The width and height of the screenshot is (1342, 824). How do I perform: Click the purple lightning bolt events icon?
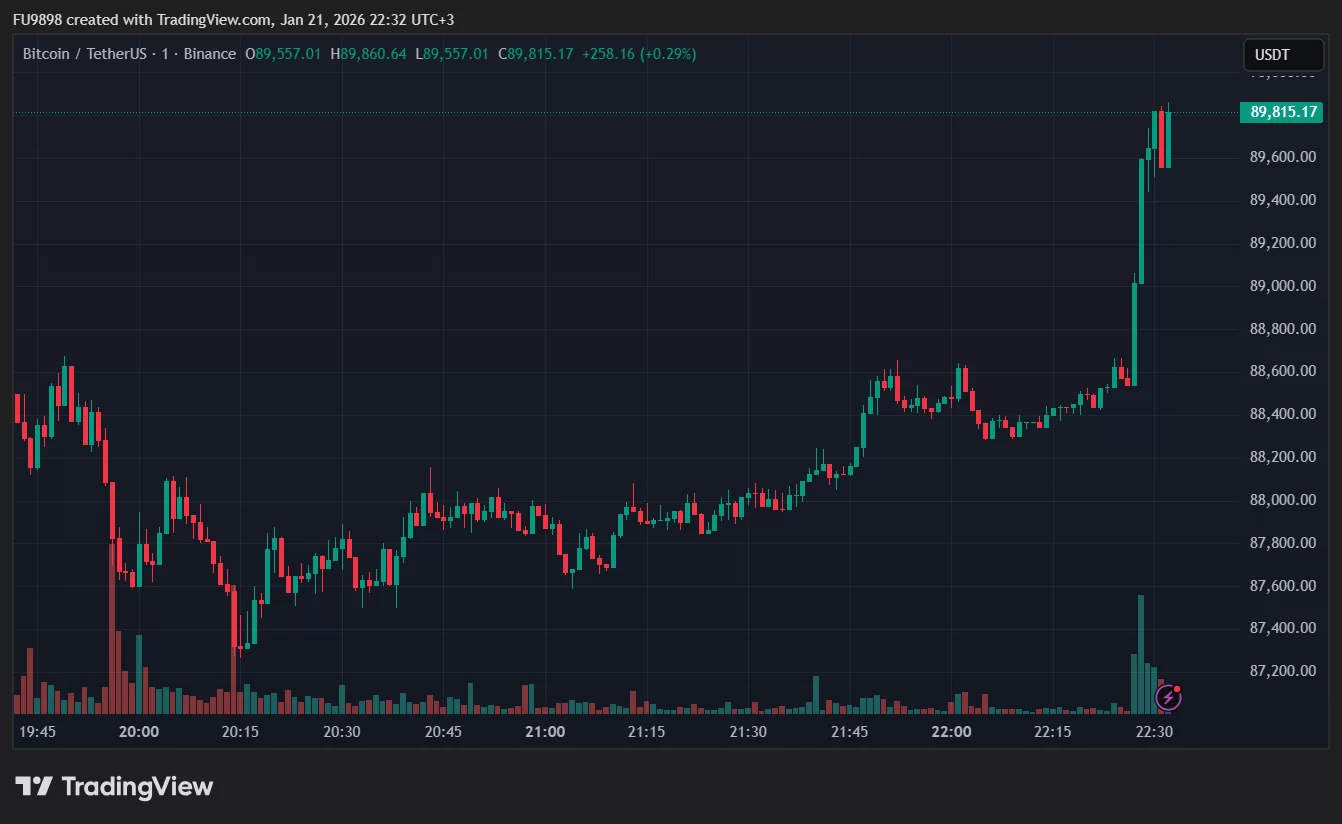point(1168,697)
